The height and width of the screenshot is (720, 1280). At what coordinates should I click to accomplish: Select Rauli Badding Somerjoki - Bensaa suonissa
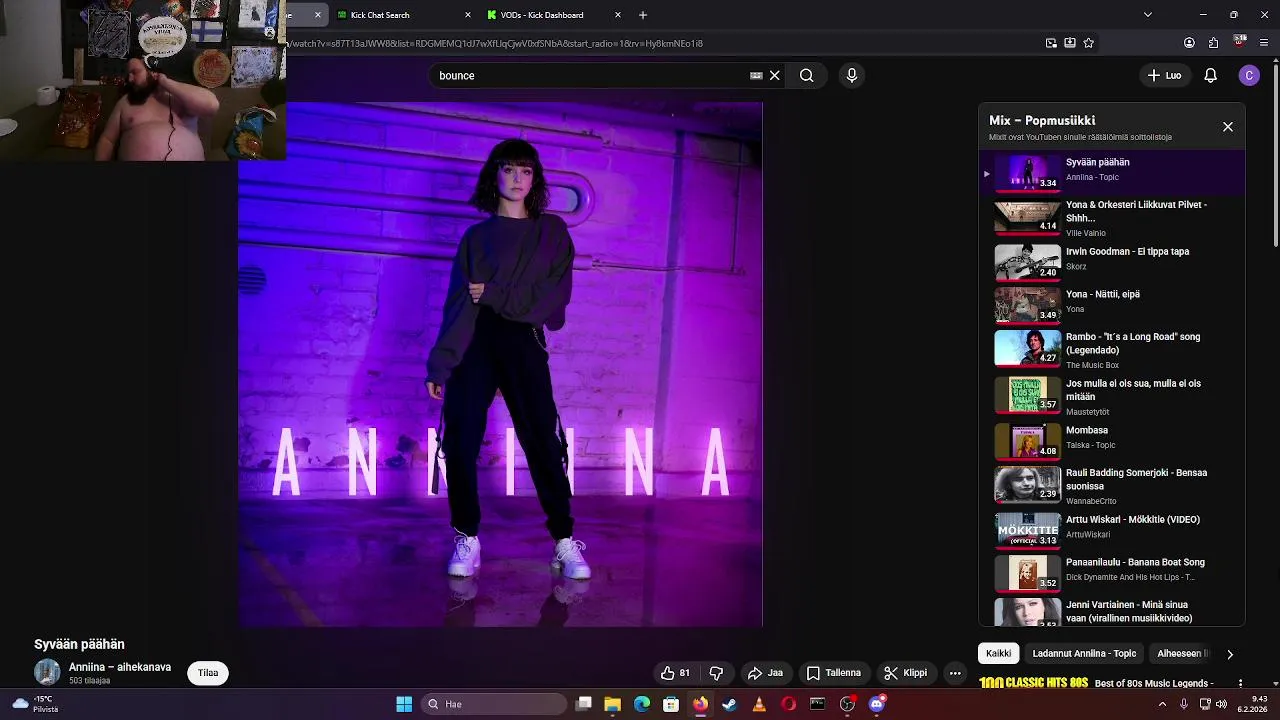point(1112,484)
